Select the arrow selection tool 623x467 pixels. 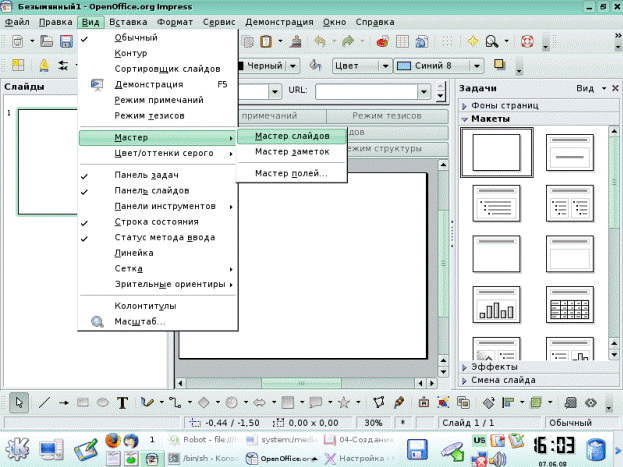(x=19, y=403)
